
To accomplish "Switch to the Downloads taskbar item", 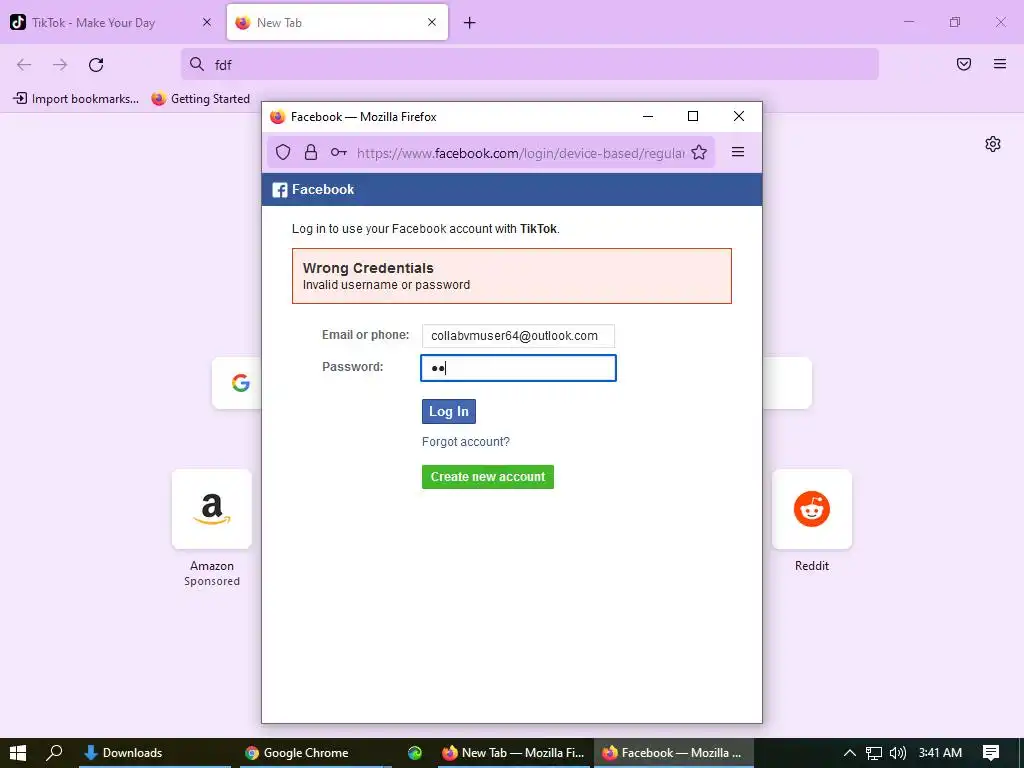I will coord(154,753).
